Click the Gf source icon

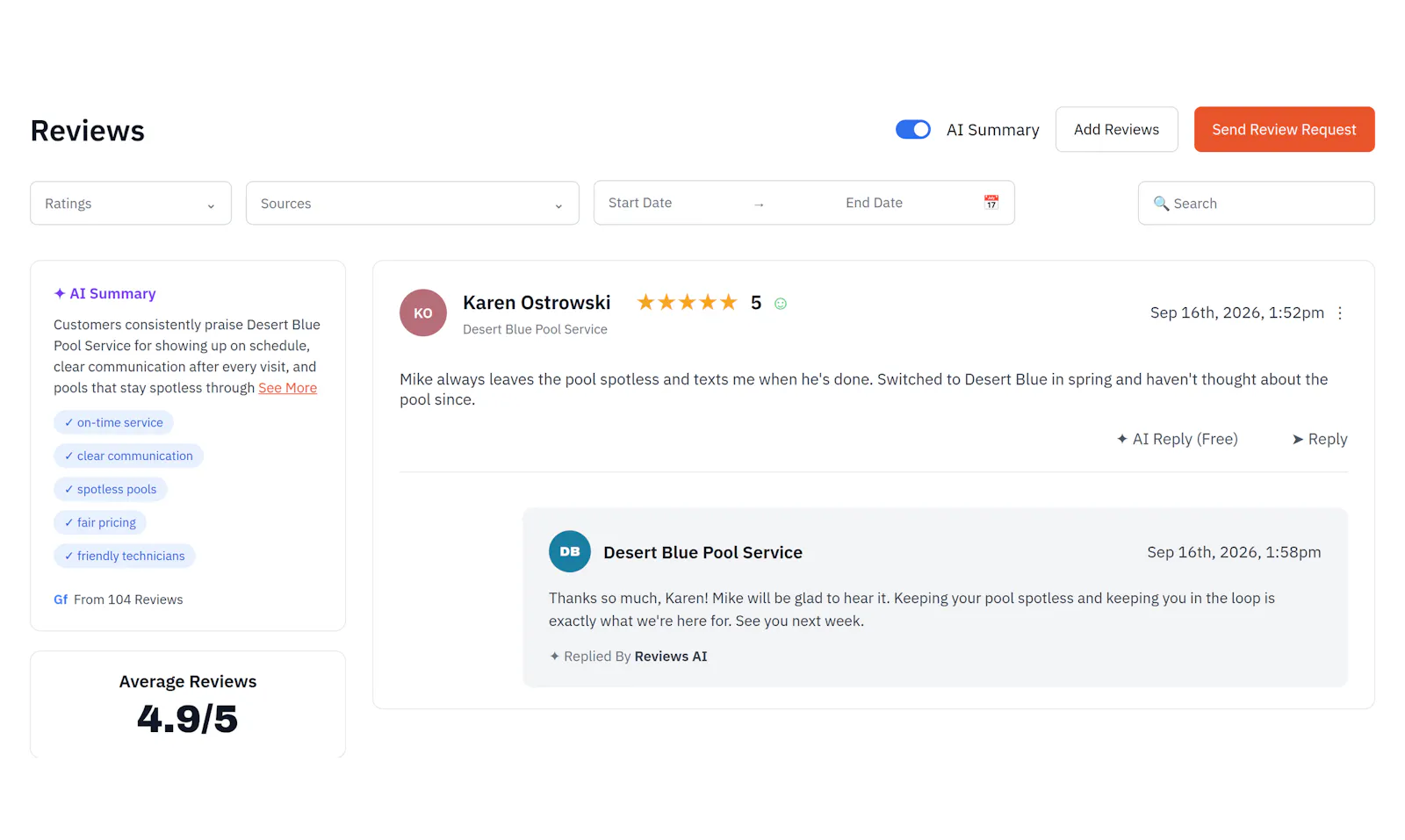coord(61,599)
